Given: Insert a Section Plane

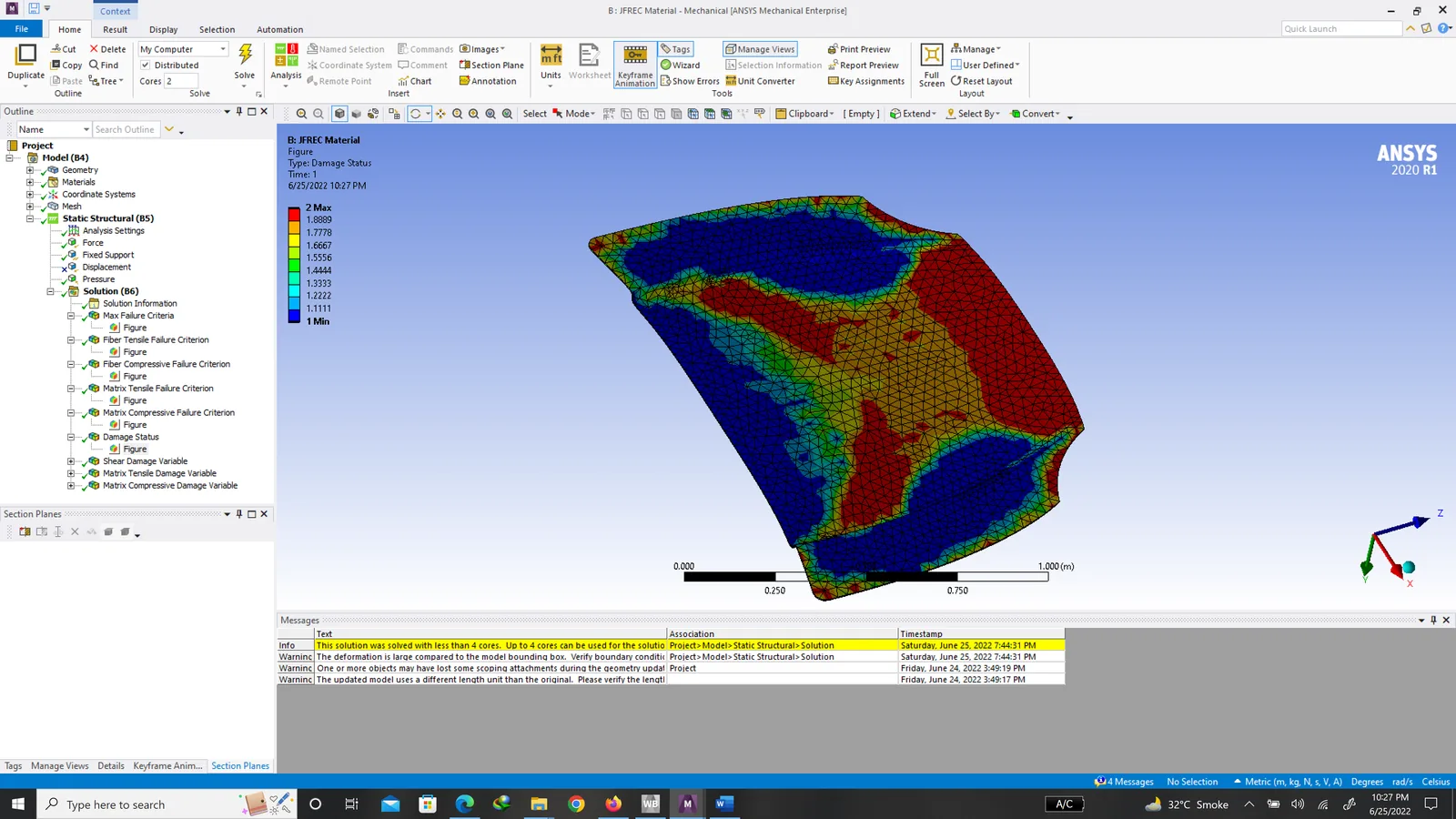Looking at the screenshot, I should tap(491, 66).
